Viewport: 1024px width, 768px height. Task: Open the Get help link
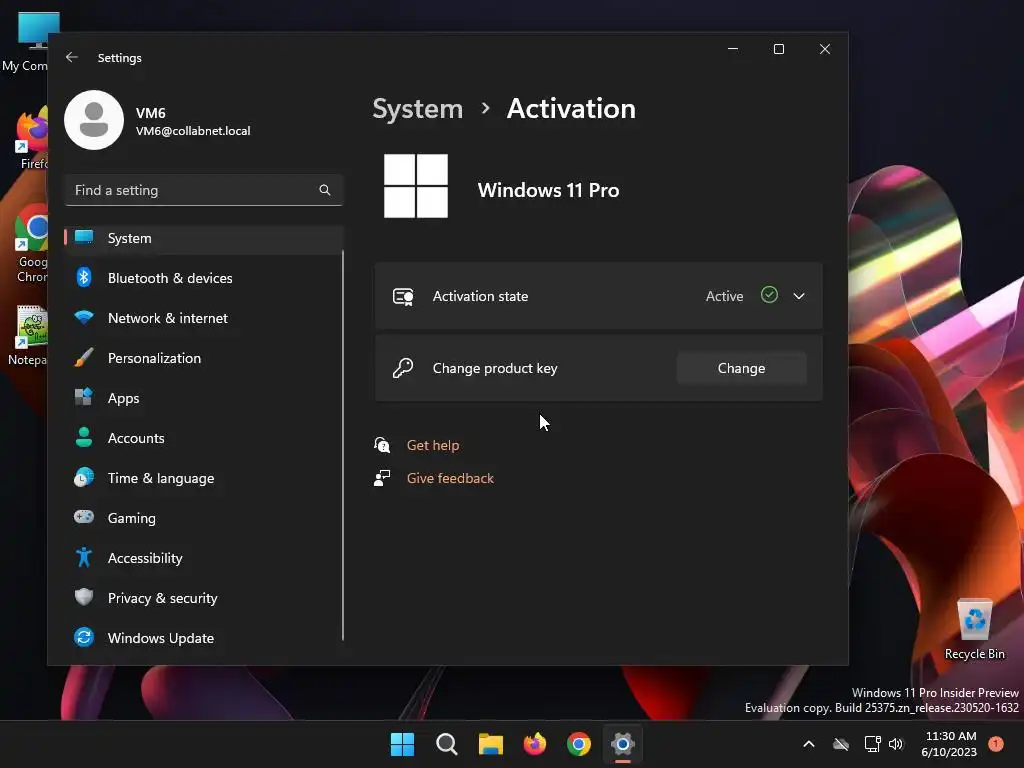point(433,445)
